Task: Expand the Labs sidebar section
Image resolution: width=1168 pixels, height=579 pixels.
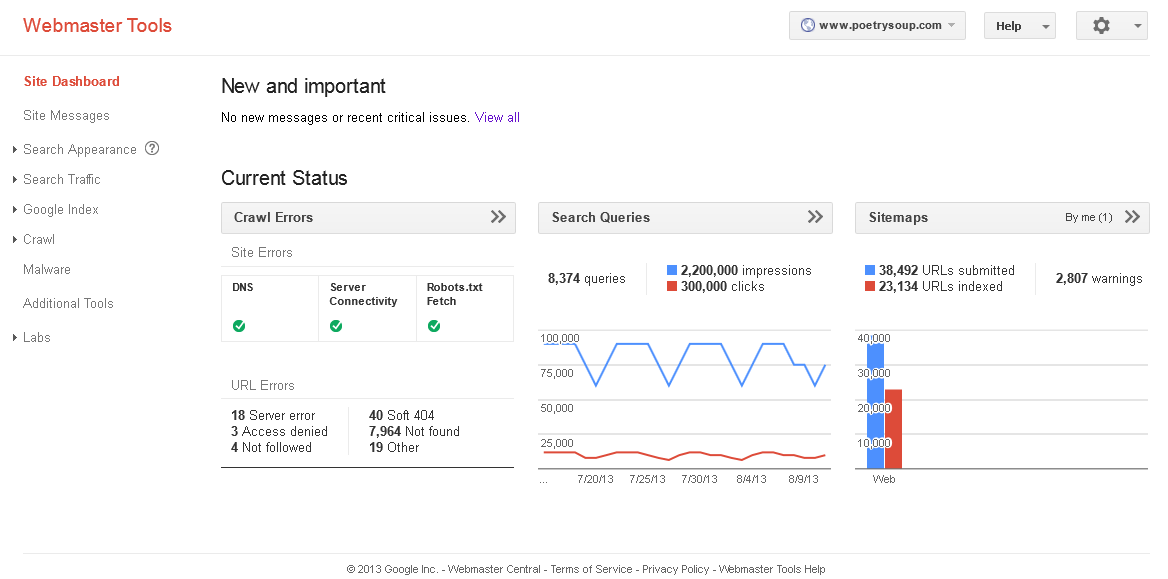Action: tap(15, 338)
